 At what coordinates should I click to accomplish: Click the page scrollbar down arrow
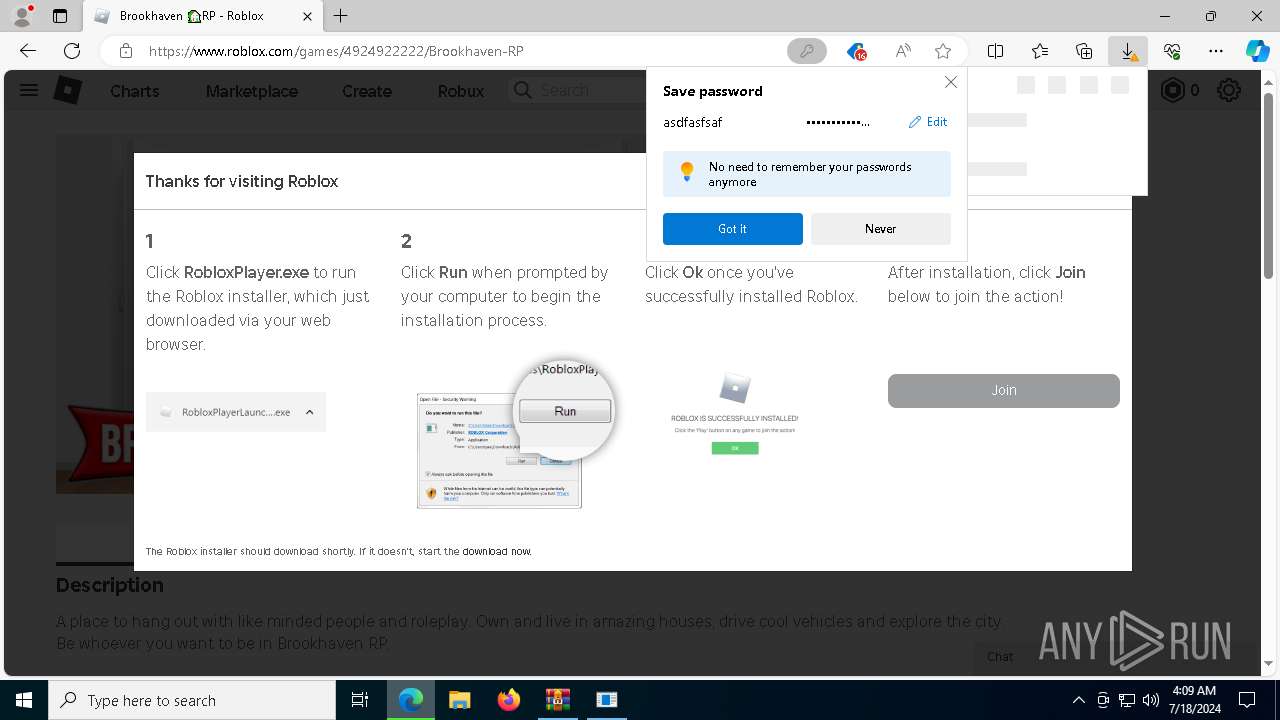click(1270, 664)
